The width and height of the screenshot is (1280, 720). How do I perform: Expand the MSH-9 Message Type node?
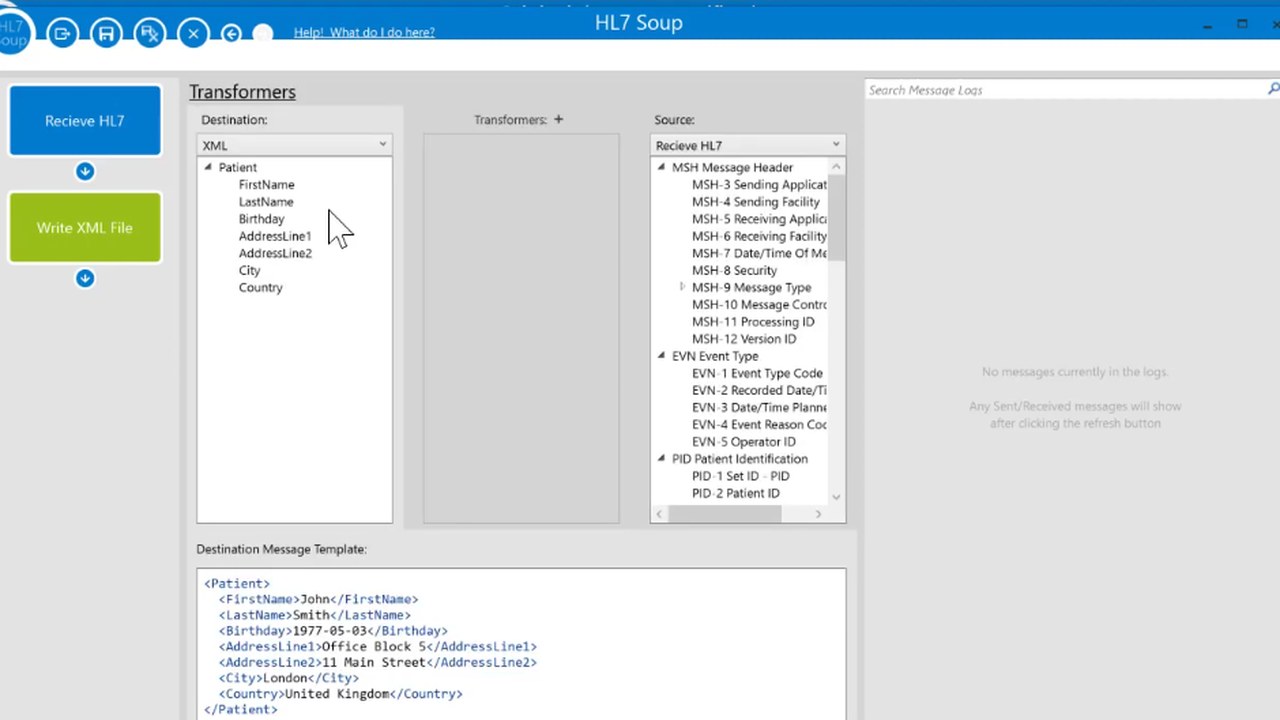point(682,287)
